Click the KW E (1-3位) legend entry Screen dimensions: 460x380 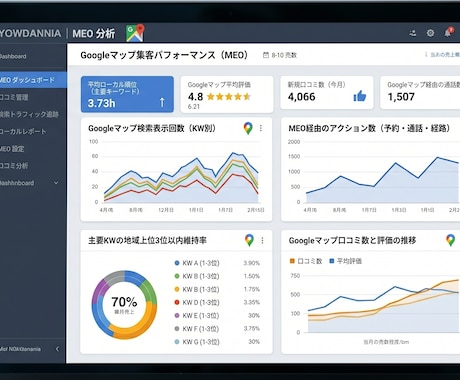(197, 315)
